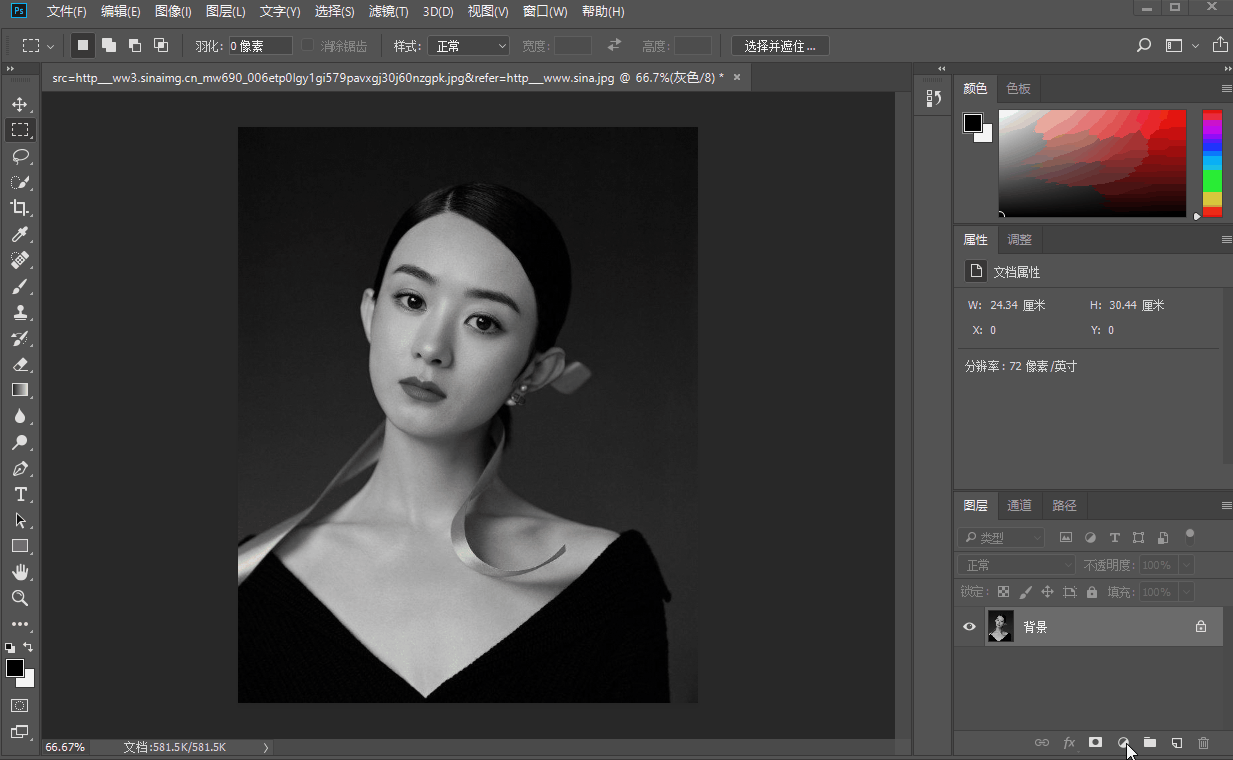Select the Crop tool
This screenshot has height=760, width=1233.
click(x=20, y=208)
